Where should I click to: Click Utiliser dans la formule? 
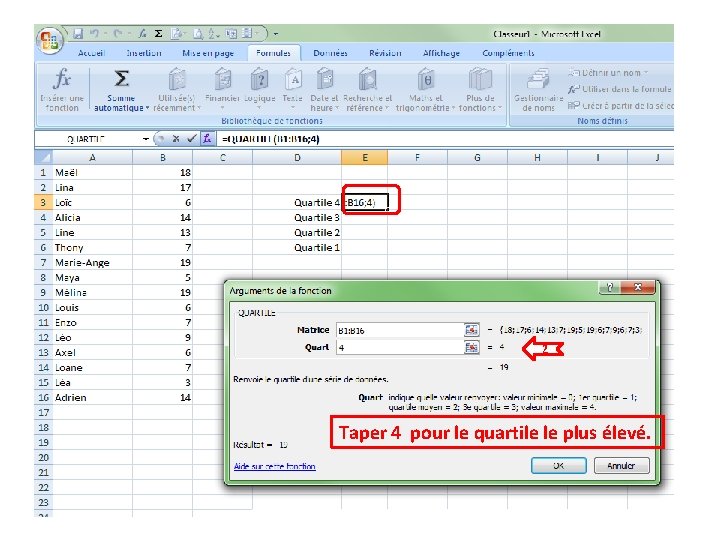620,89
